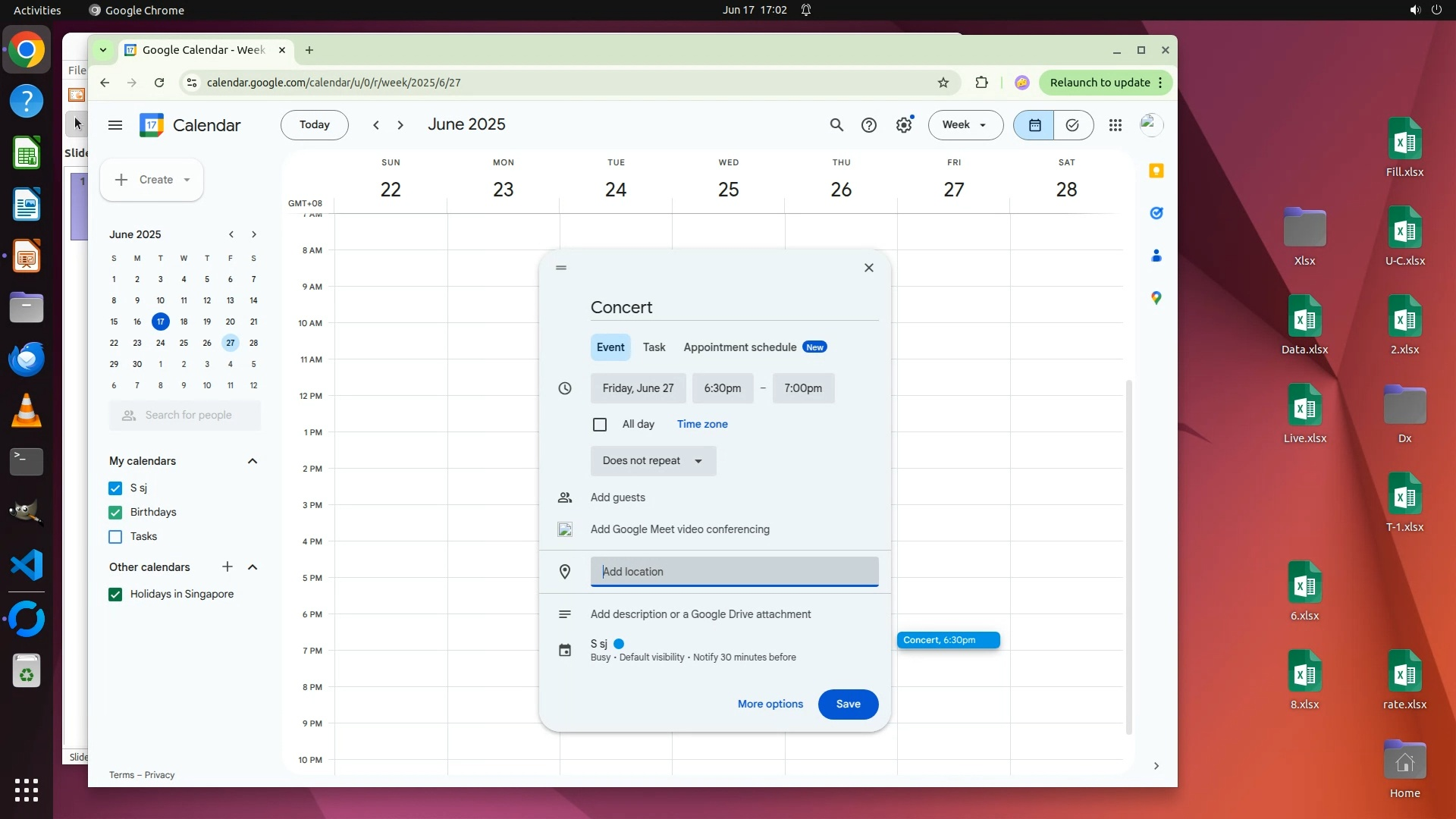Open Google Keep side panel icon
The width and height of the screenshot is (1456, 819).
[x=1156, y=171]
